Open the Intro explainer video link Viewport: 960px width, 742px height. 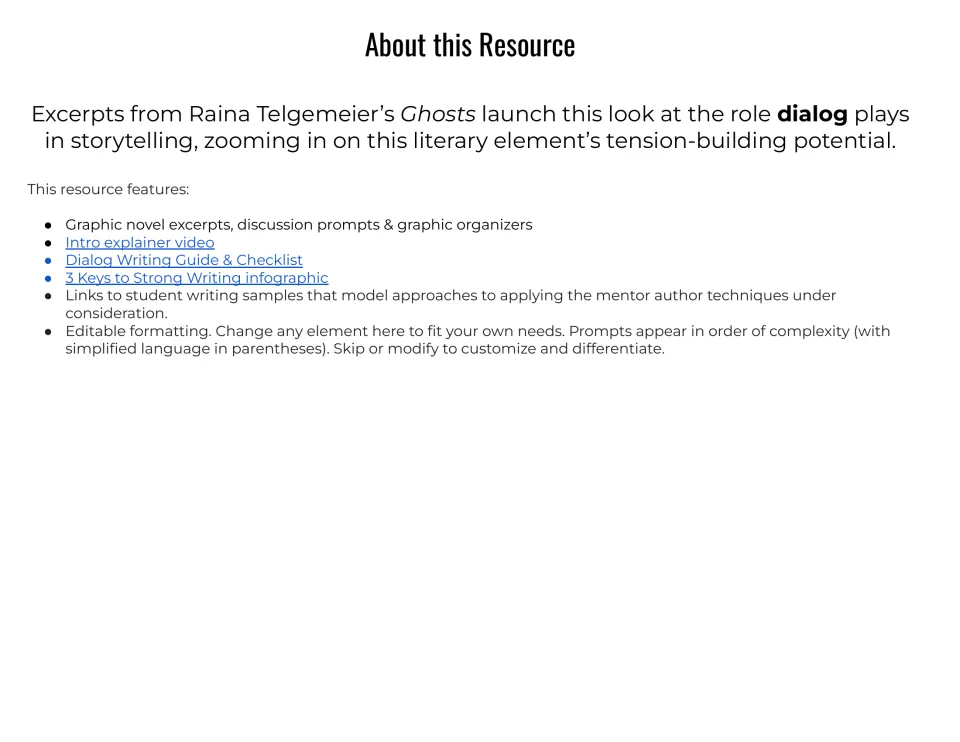pos(140,242)
